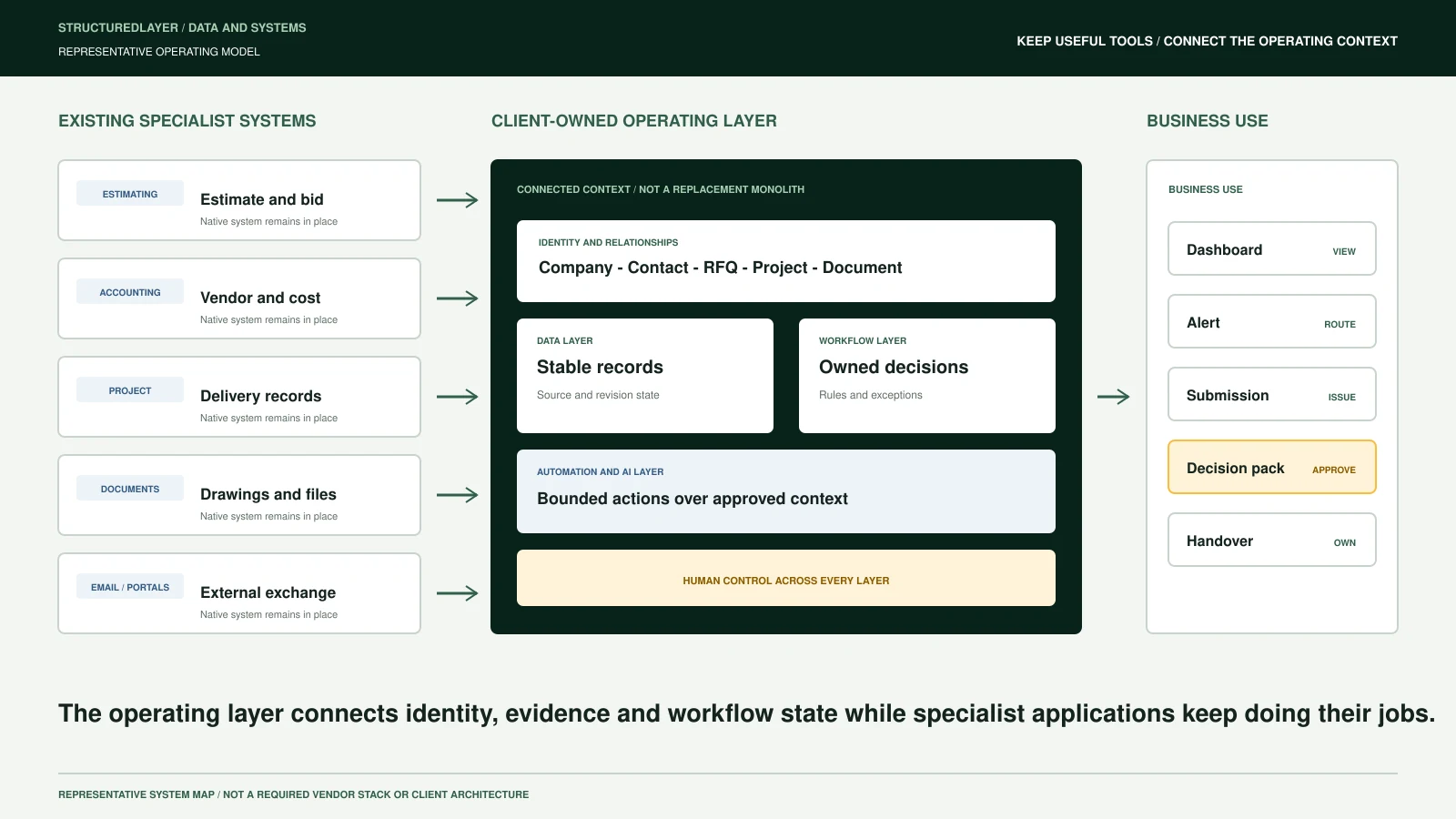Screen dimensions: 1456x819
Task: Click the APPROVE label on Decision pack
Action: [x=1334, y=470]
